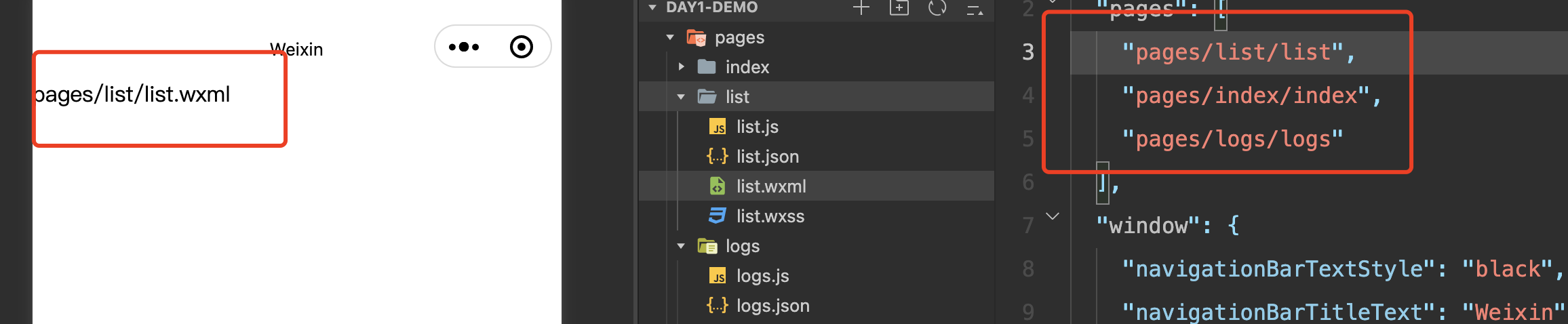Click line number 3 in editor gutter
1568x324 pixels.
coord(1028,52)
